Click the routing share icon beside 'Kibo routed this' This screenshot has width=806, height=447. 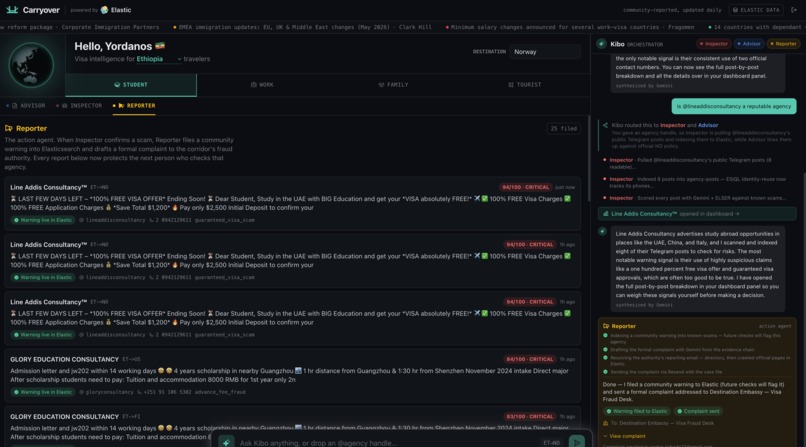point(605,125)
